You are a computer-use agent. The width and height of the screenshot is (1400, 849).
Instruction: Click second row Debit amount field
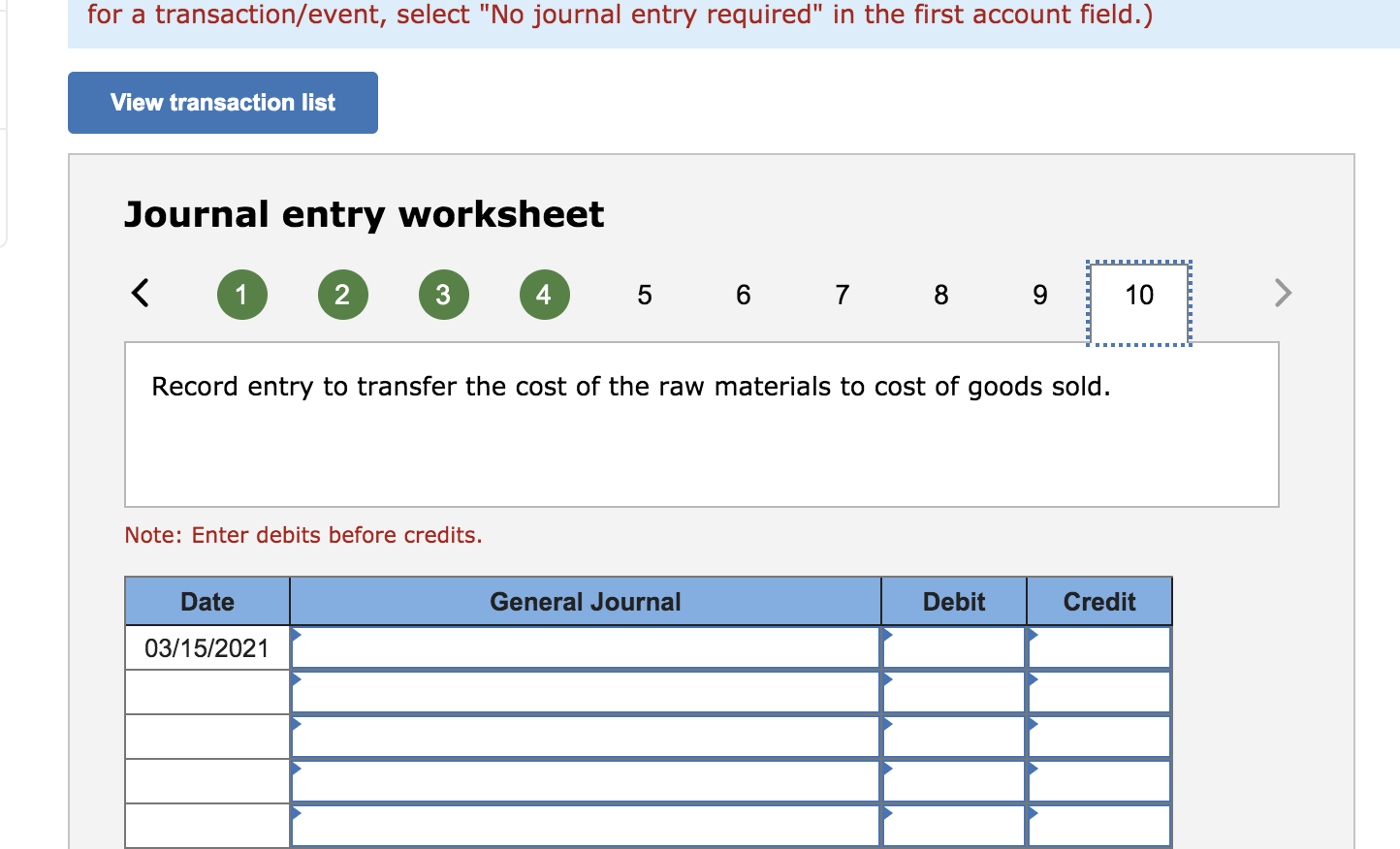954,692
